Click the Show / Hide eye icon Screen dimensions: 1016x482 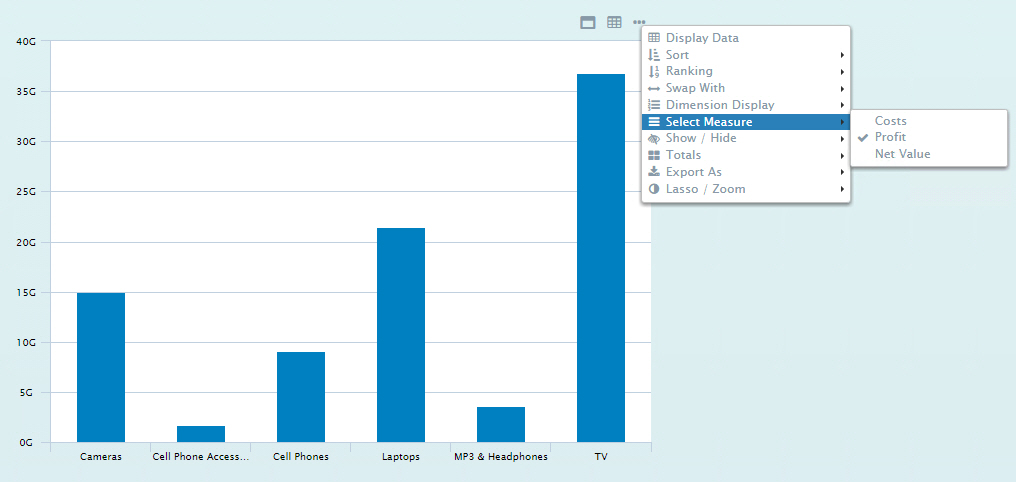click(654, 138)
